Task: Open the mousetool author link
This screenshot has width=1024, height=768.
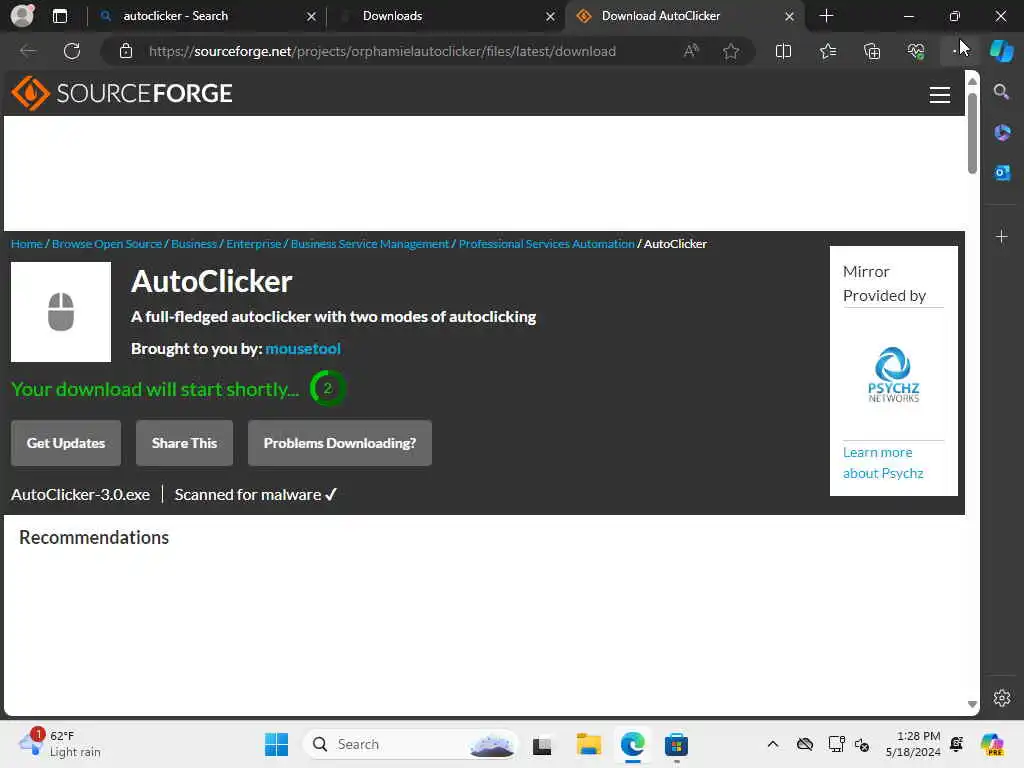Action: point(303,349)
